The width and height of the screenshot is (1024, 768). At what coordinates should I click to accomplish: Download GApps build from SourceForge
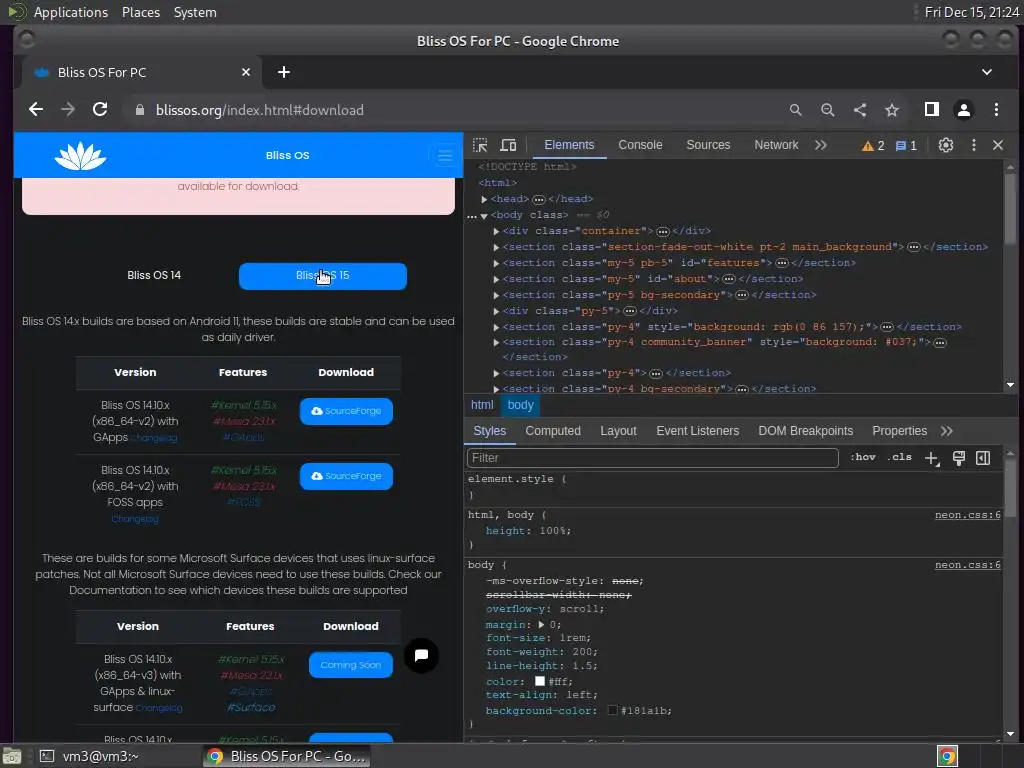tap(346, 411)
